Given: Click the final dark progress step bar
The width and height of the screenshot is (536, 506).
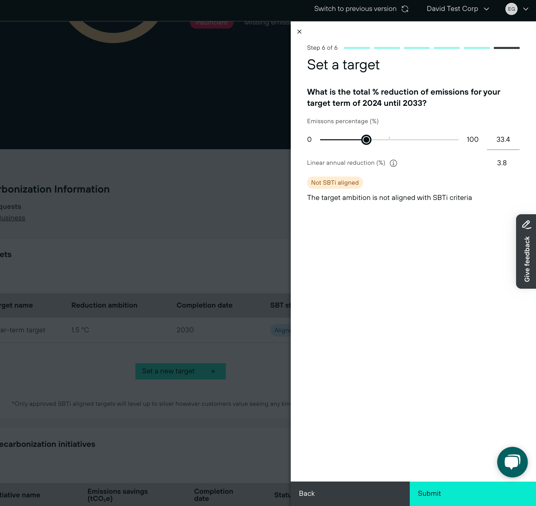Looking at the screenshot, I should [507, 48].
